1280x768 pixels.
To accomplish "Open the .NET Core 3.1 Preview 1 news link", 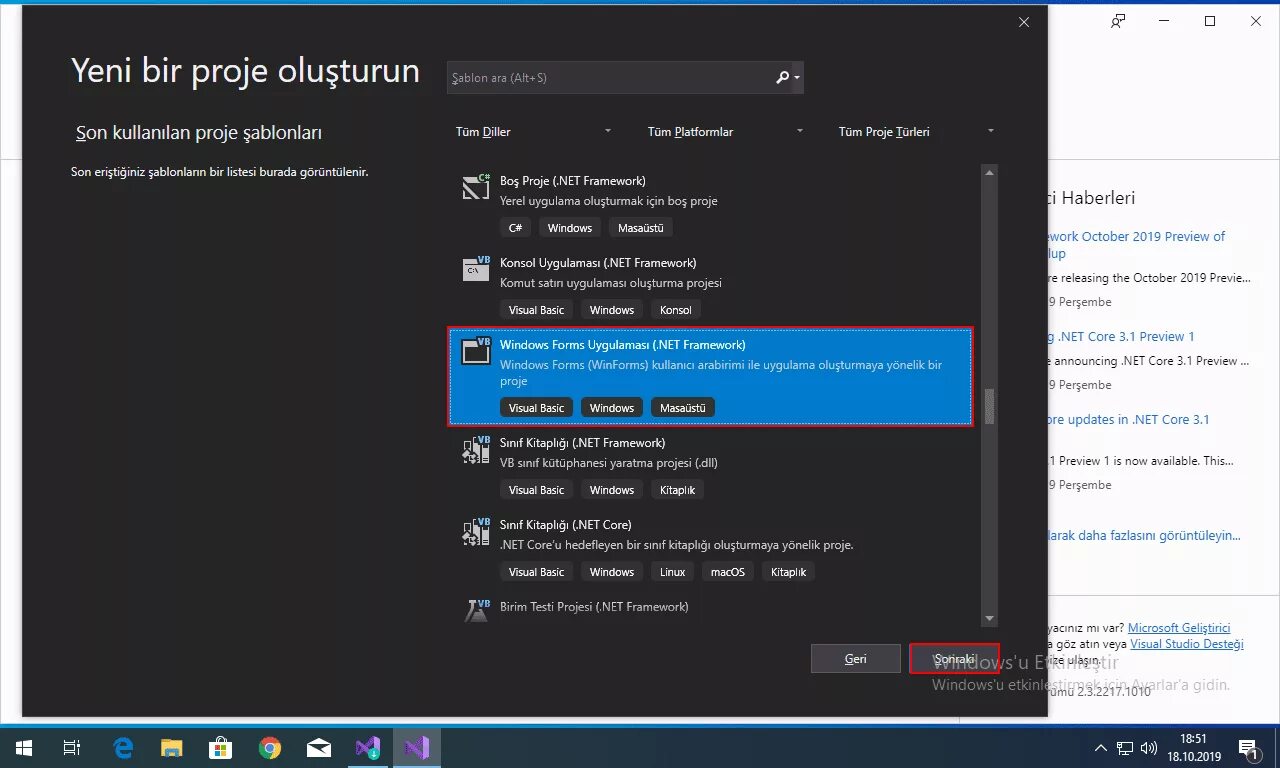I will tap(1121, 337).
